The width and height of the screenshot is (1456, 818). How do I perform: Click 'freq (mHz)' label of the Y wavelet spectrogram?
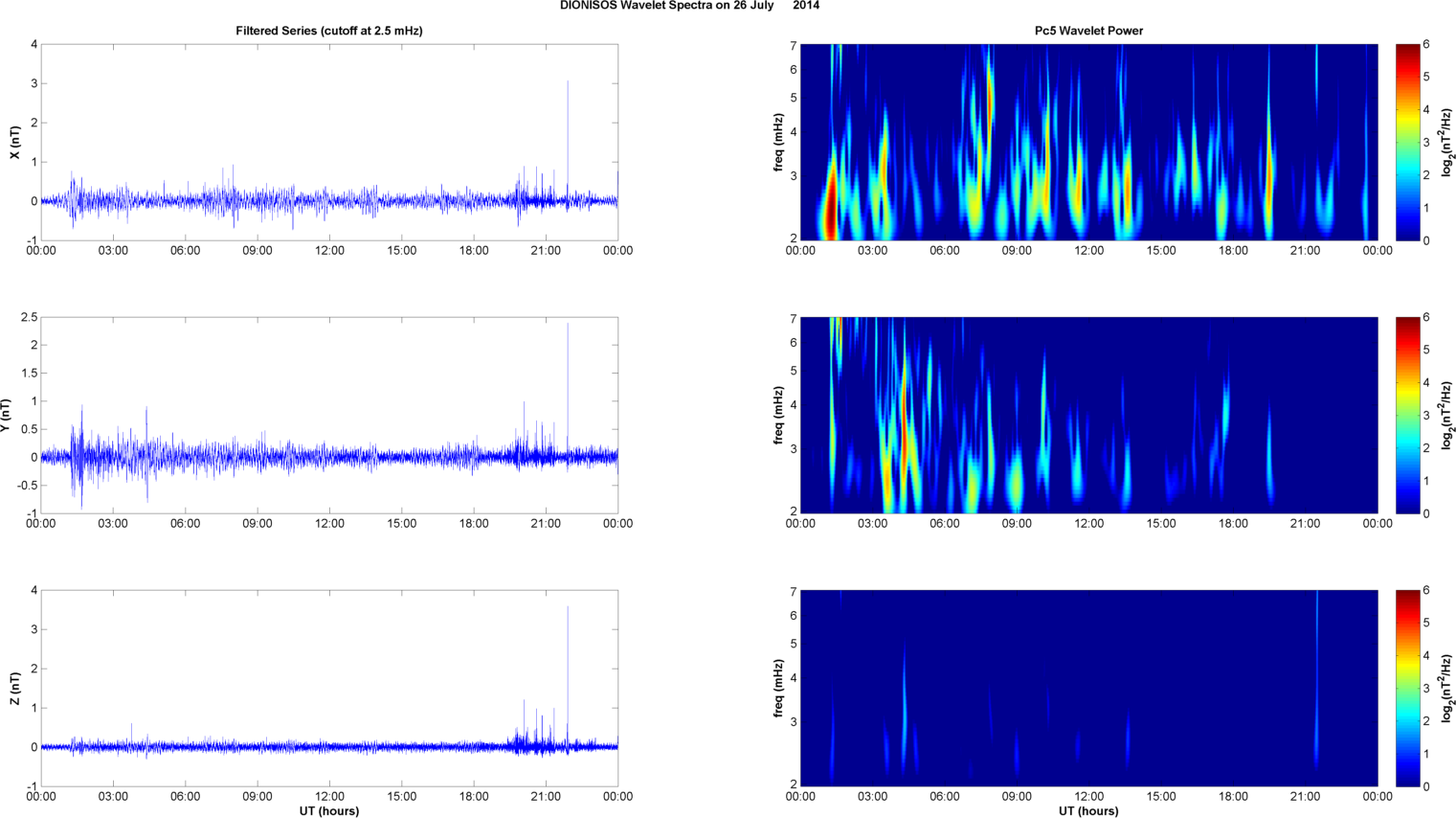779,416
